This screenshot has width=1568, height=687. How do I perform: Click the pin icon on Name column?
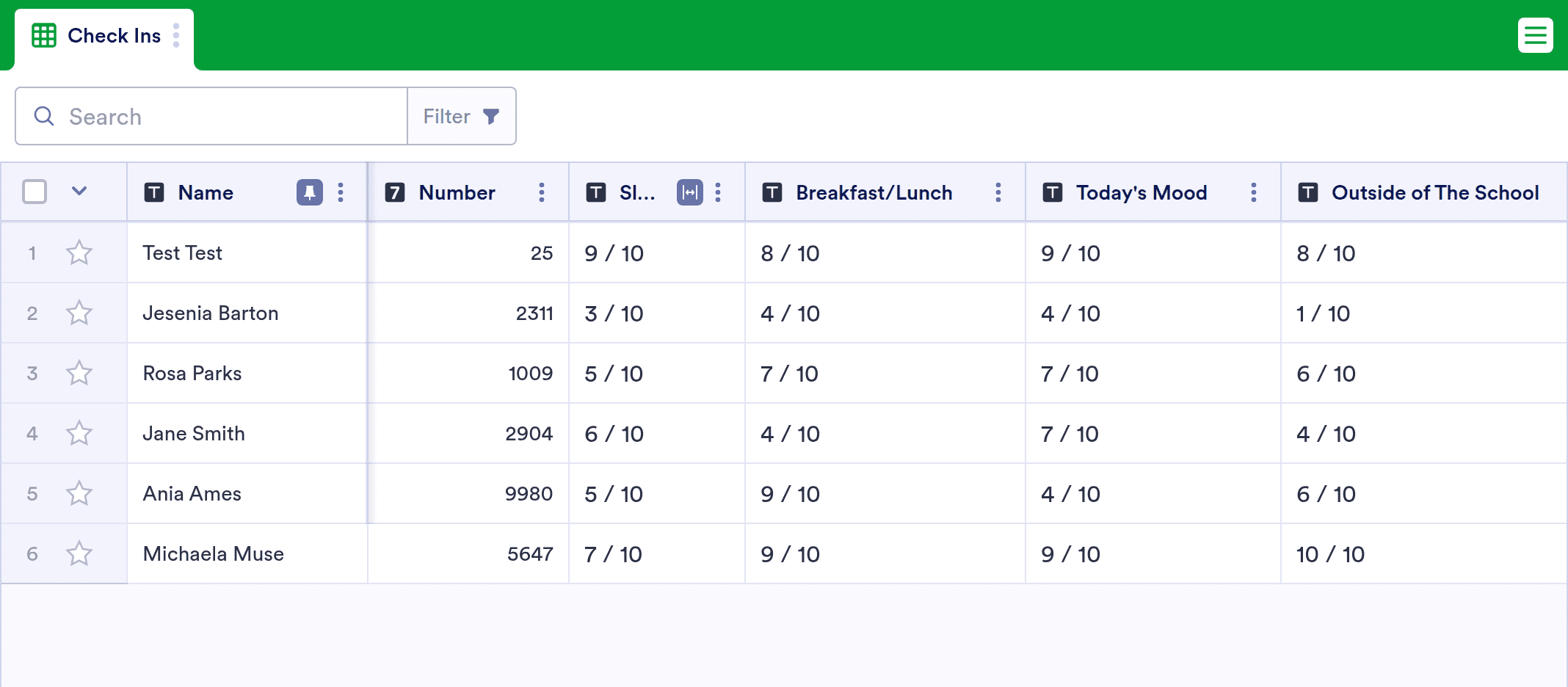pyautogui.click(x=309, y=192)
